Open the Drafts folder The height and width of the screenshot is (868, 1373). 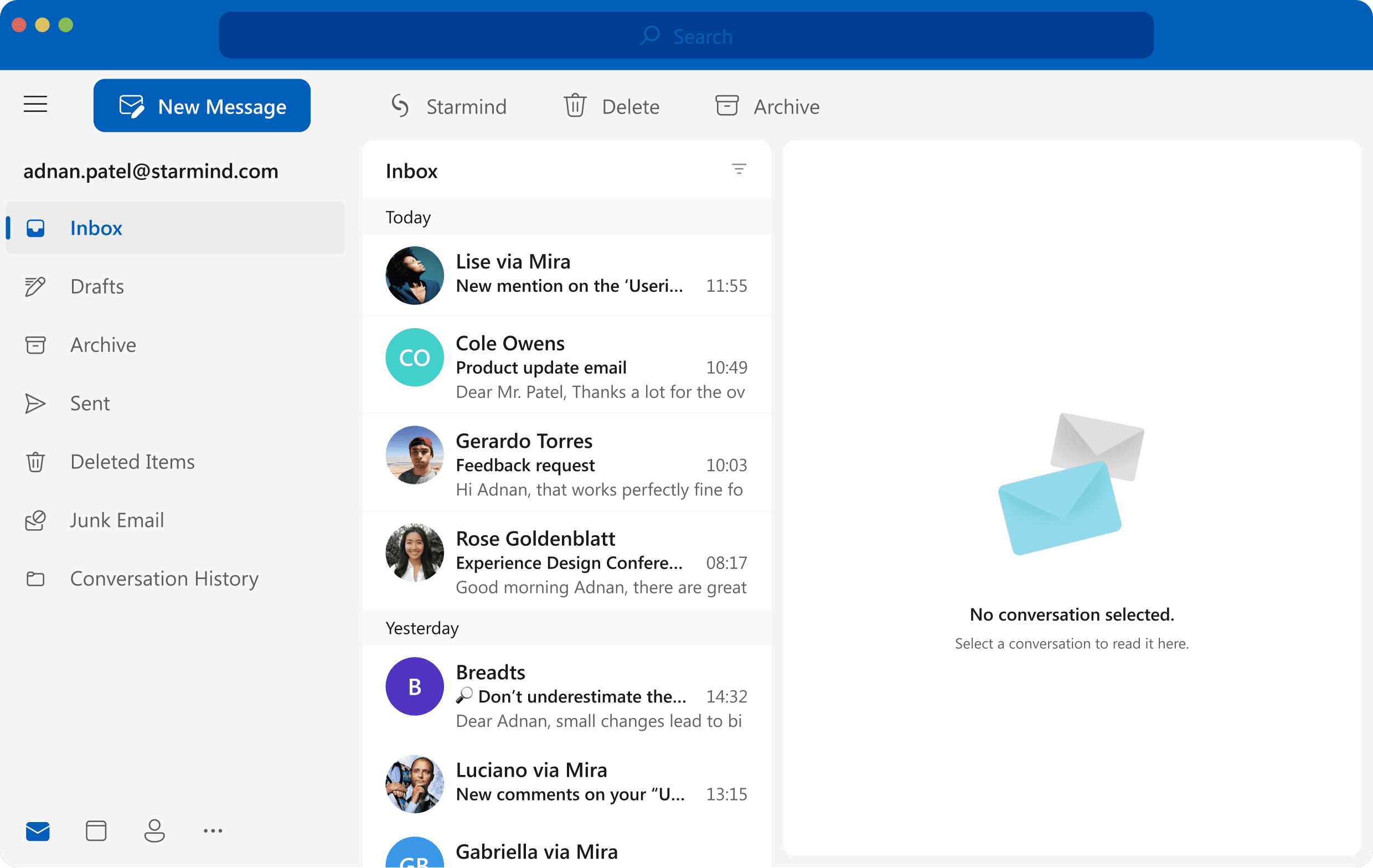97,286
